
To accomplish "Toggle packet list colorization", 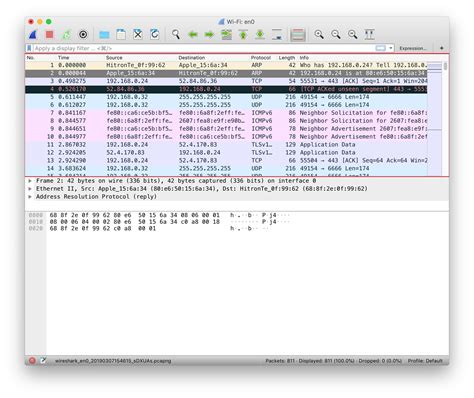I will pyautogui.click(x=298, y=34).
